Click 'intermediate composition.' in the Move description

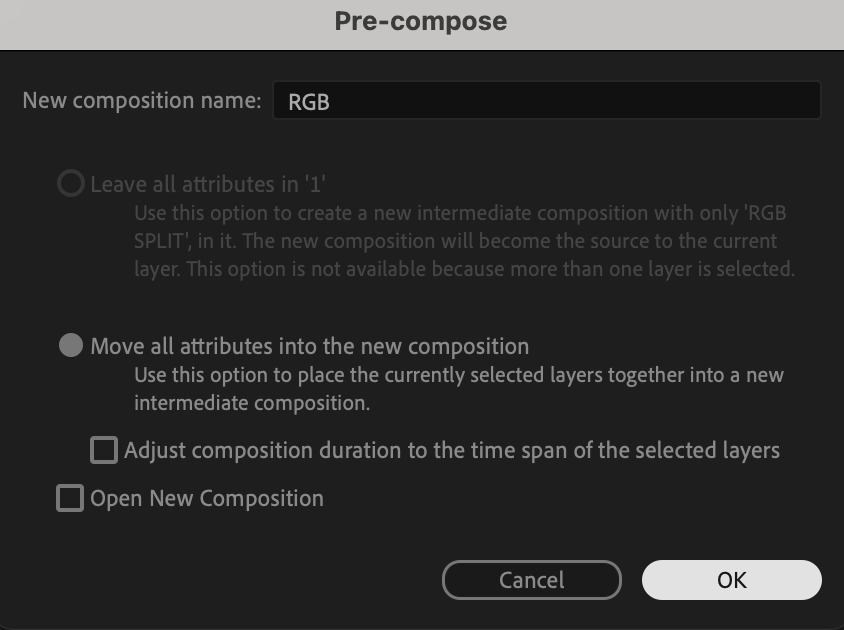[x=252, y=404]
